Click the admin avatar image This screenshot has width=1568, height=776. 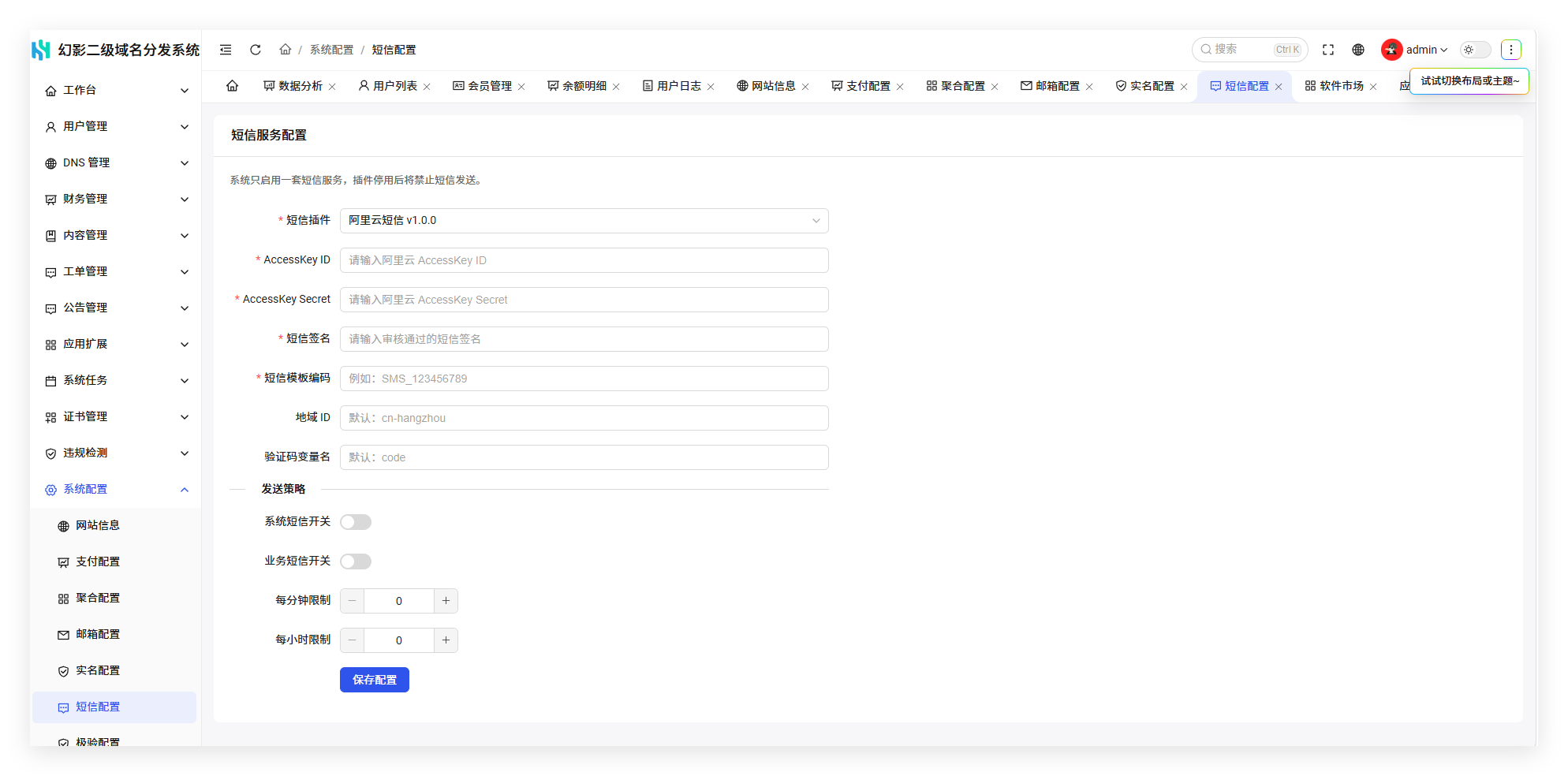(1392, 50)
